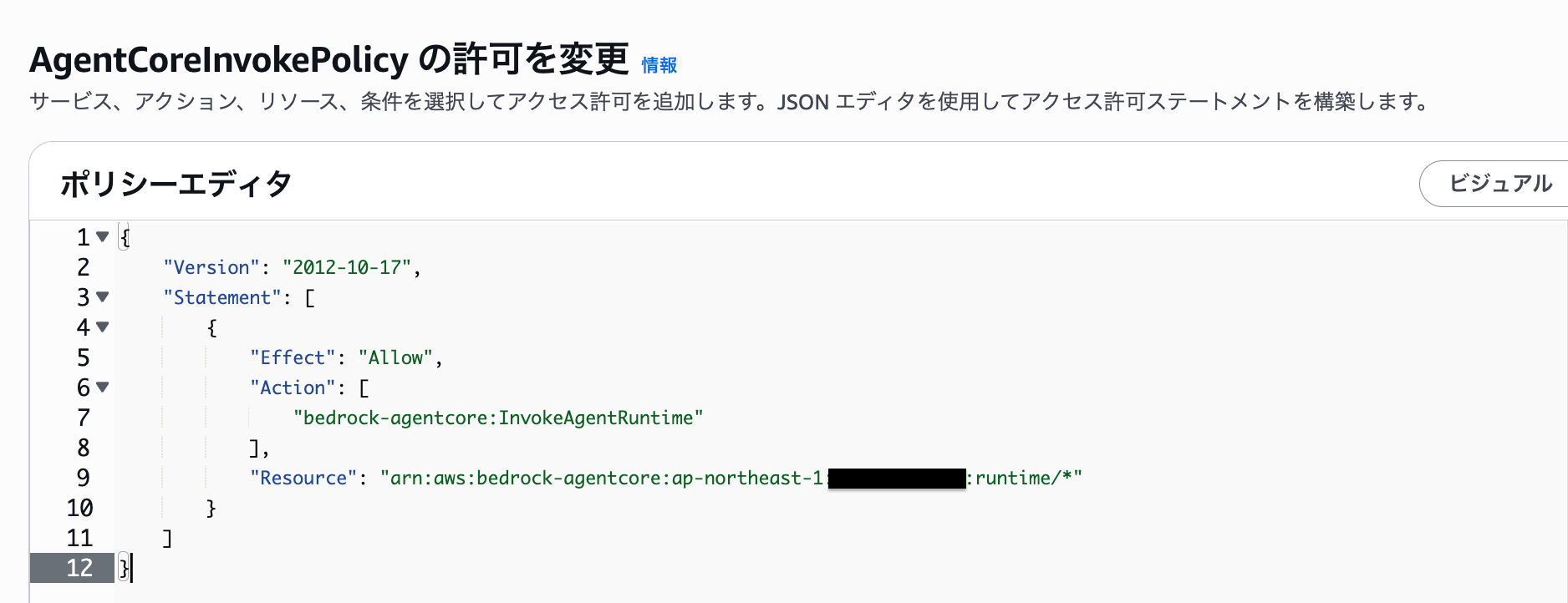
Task: Open the 情報 info link
Action: click(659, 65)
